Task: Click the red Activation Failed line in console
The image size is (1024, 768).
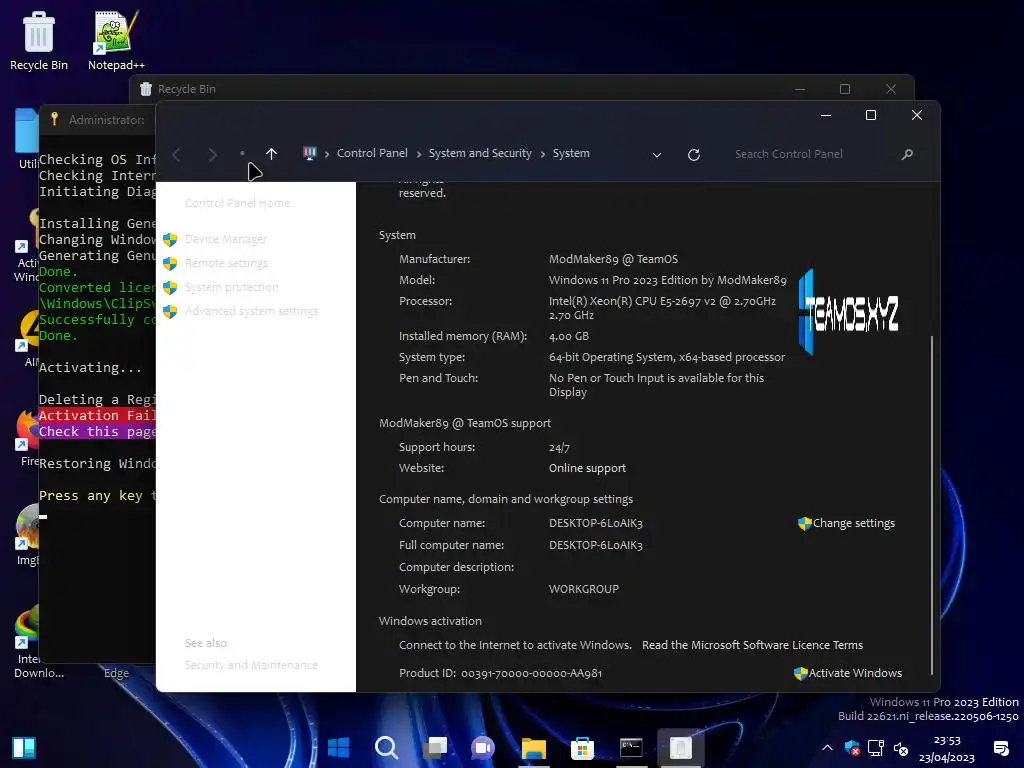Action: pyautogui.click(x=97, y=415)
